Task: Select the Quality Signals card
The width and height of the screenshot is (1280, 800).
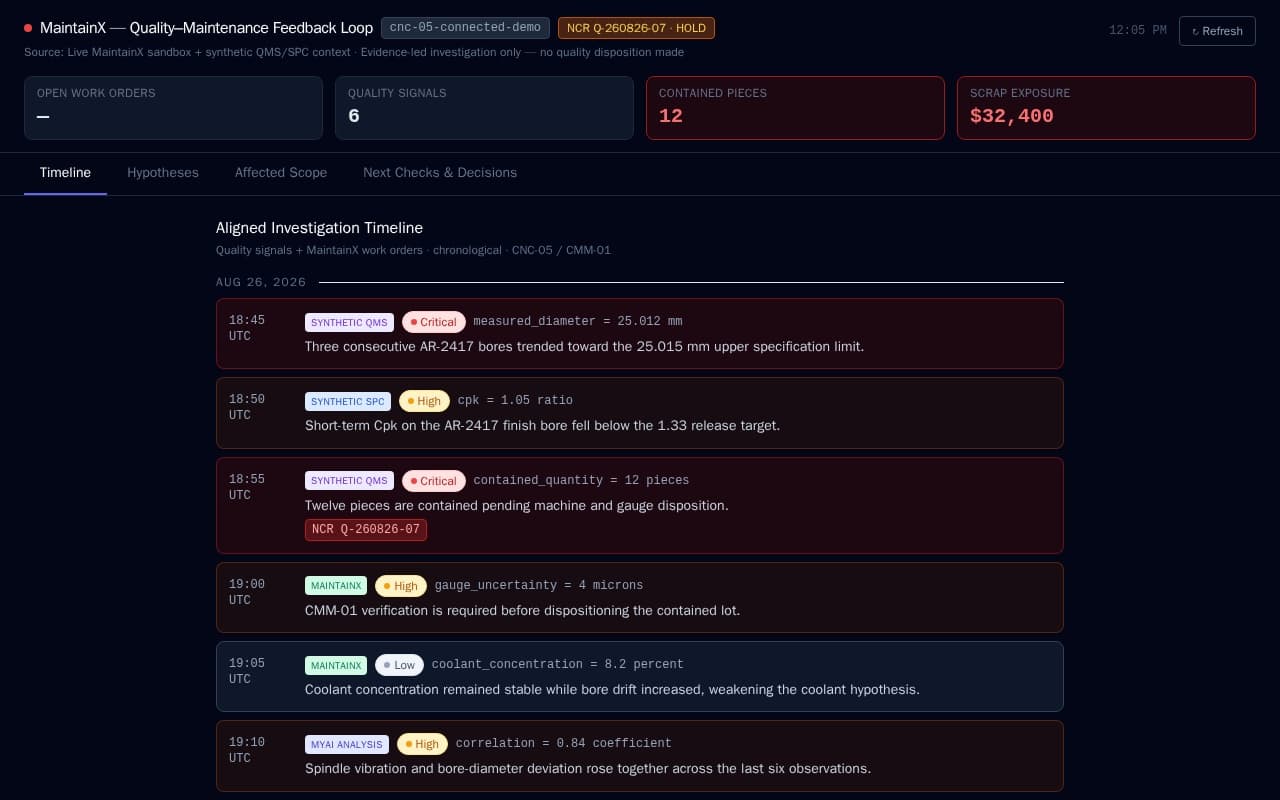Action: click(484, 108)
